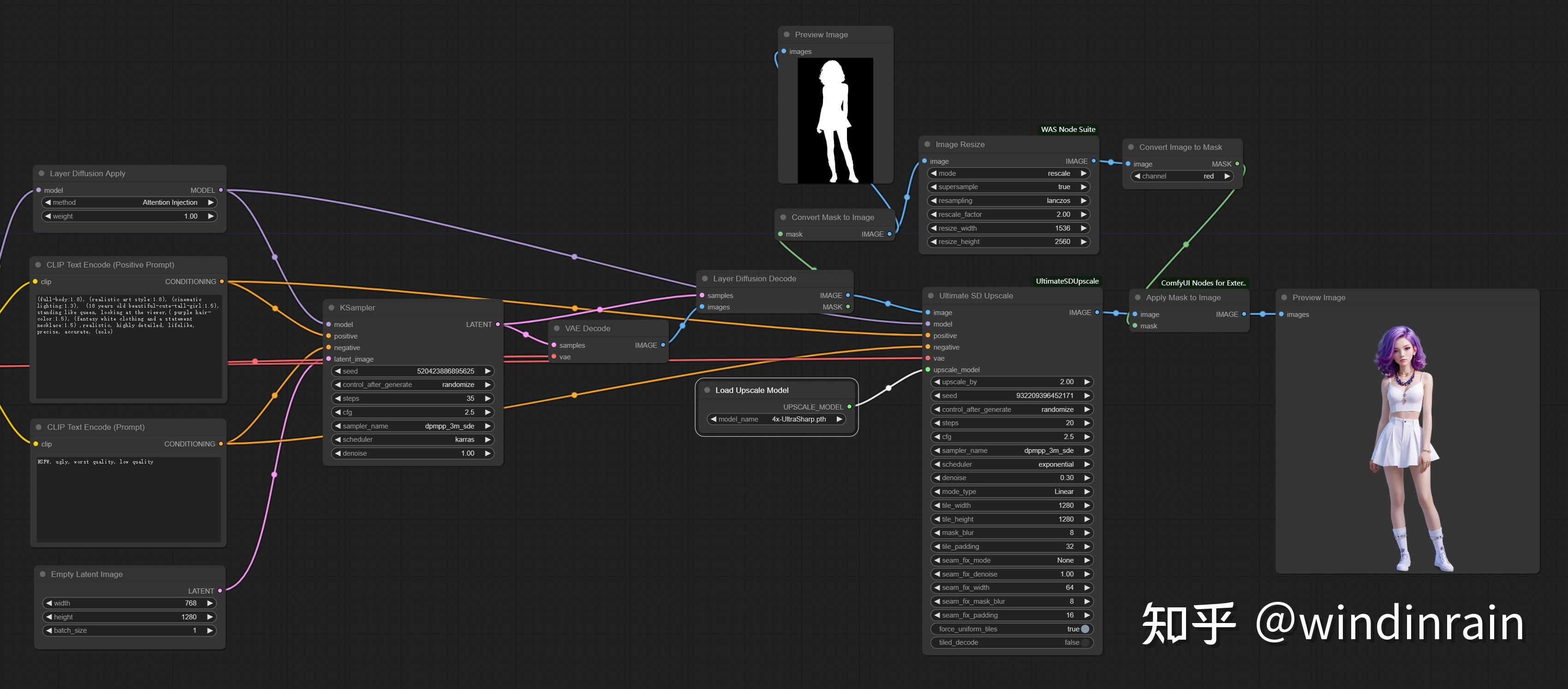Click the Convert Image to Mask MASK output socket
The width and height of the screenshot is (1568, 689).
click(x=1237, y=164)
